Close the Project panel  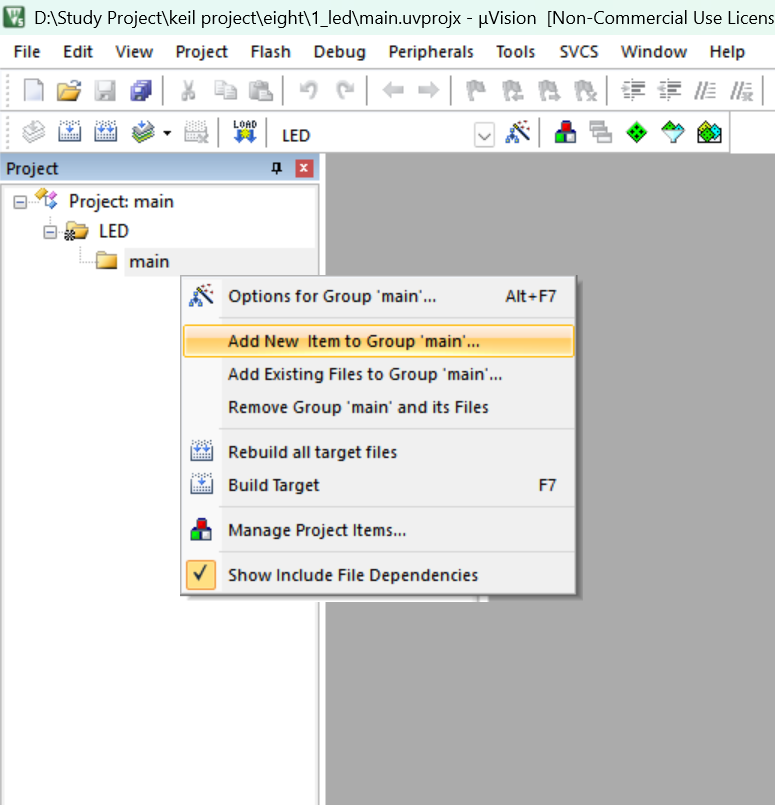[x=304, y=168]
